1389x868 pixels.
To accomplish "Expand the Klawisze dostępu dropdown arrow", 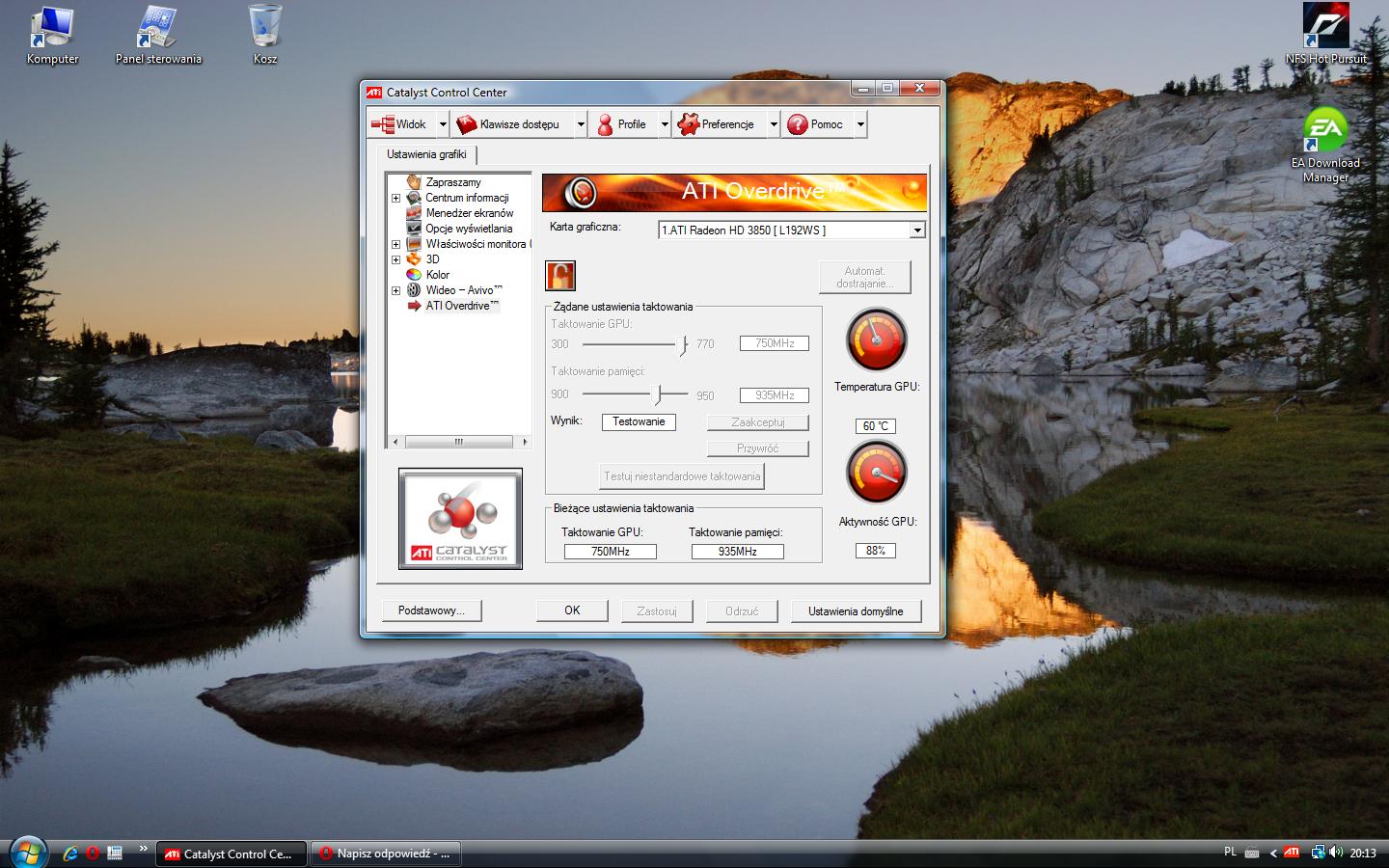I will [581, 124].
